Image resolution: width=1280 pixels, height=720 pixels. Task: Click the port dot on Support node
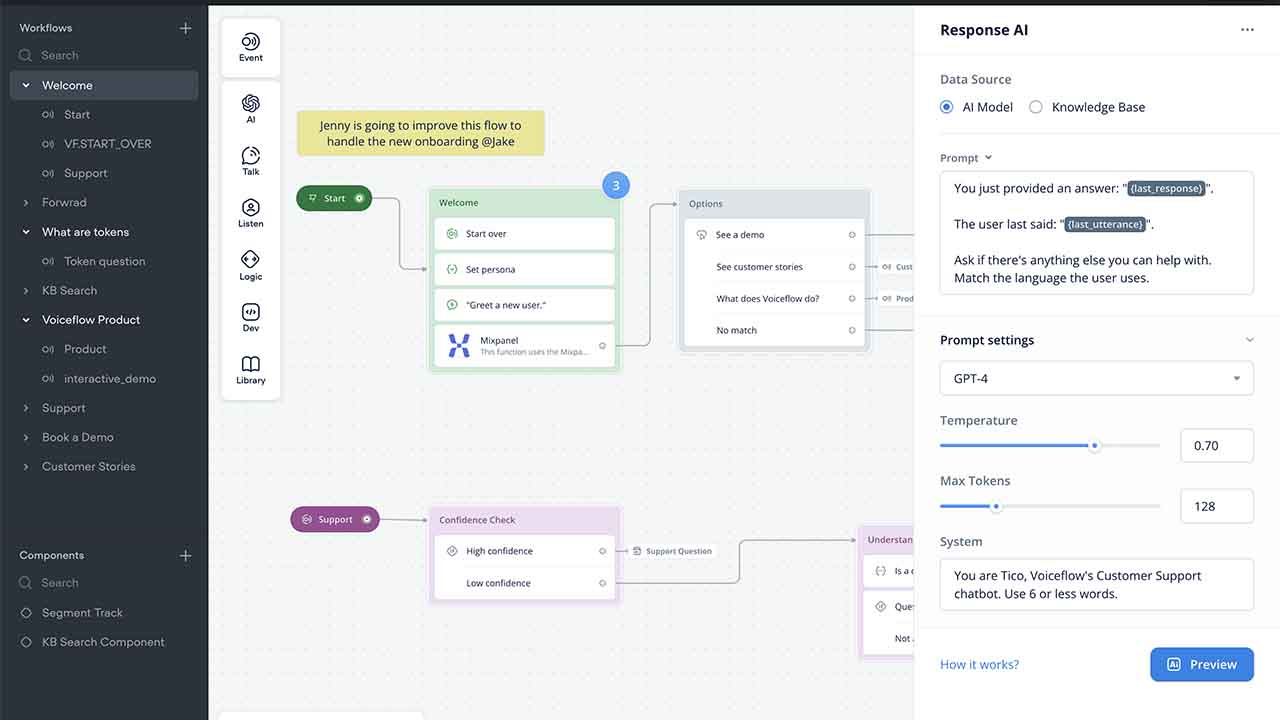click(367, 519)
